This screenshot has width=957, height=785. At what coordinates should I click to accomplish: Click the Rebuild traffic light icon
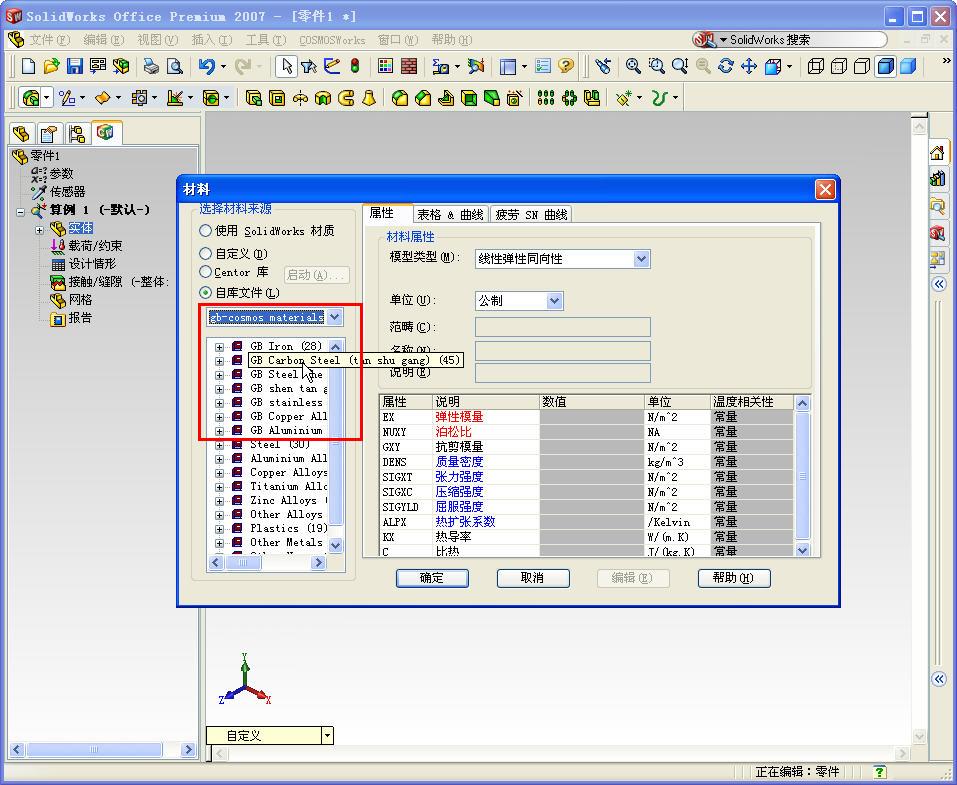[x=355, y=66]
